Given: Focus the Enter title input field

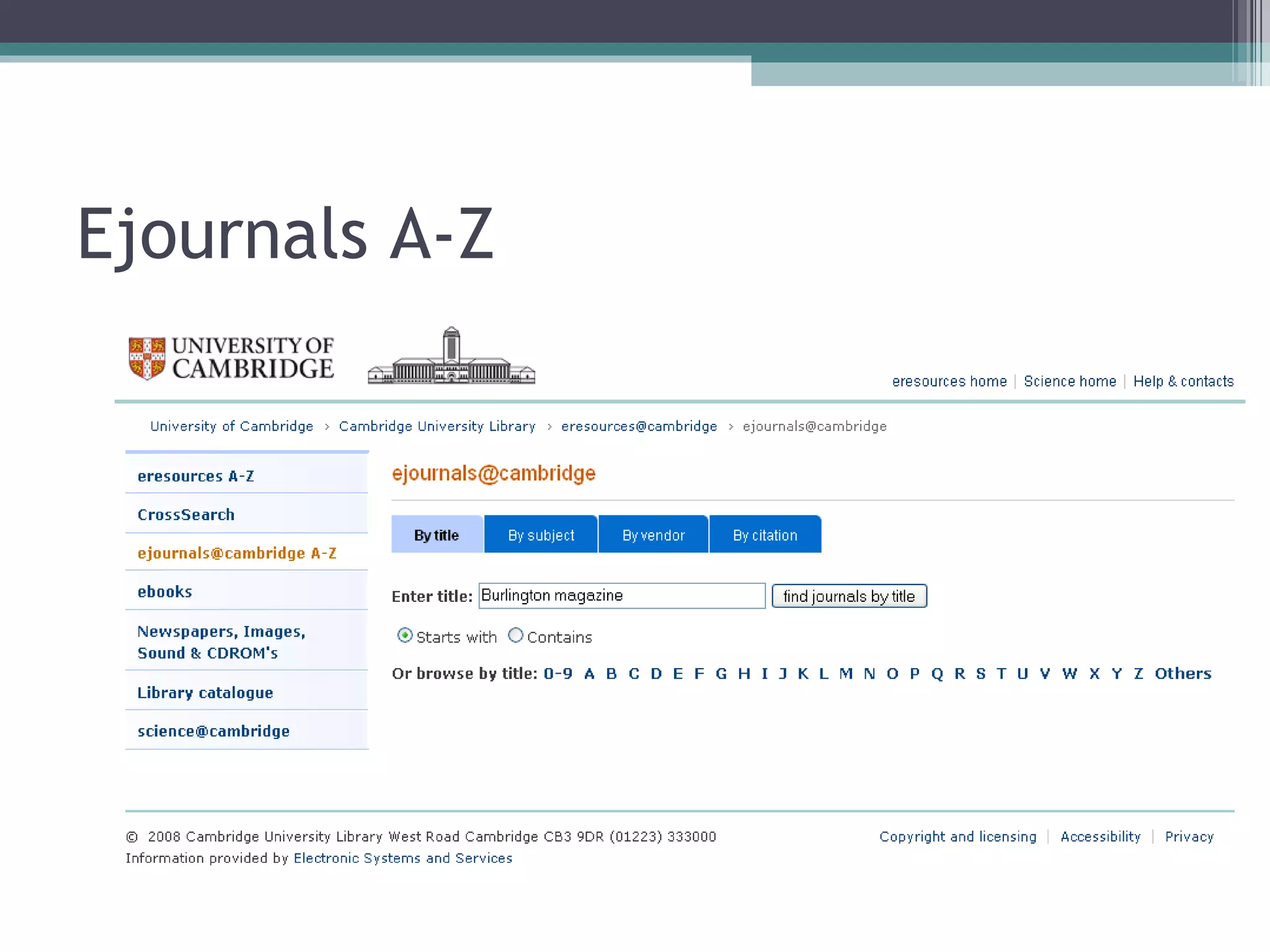Looking at the screenshot, I should [x=622, y=596].
